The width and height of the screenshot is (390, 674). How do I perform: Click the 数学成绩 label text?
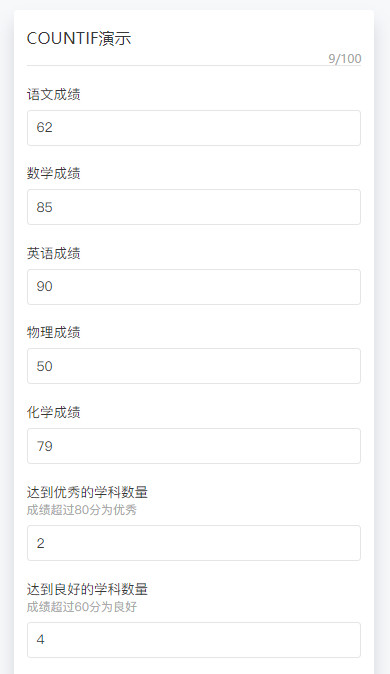(x=53, y=174)
